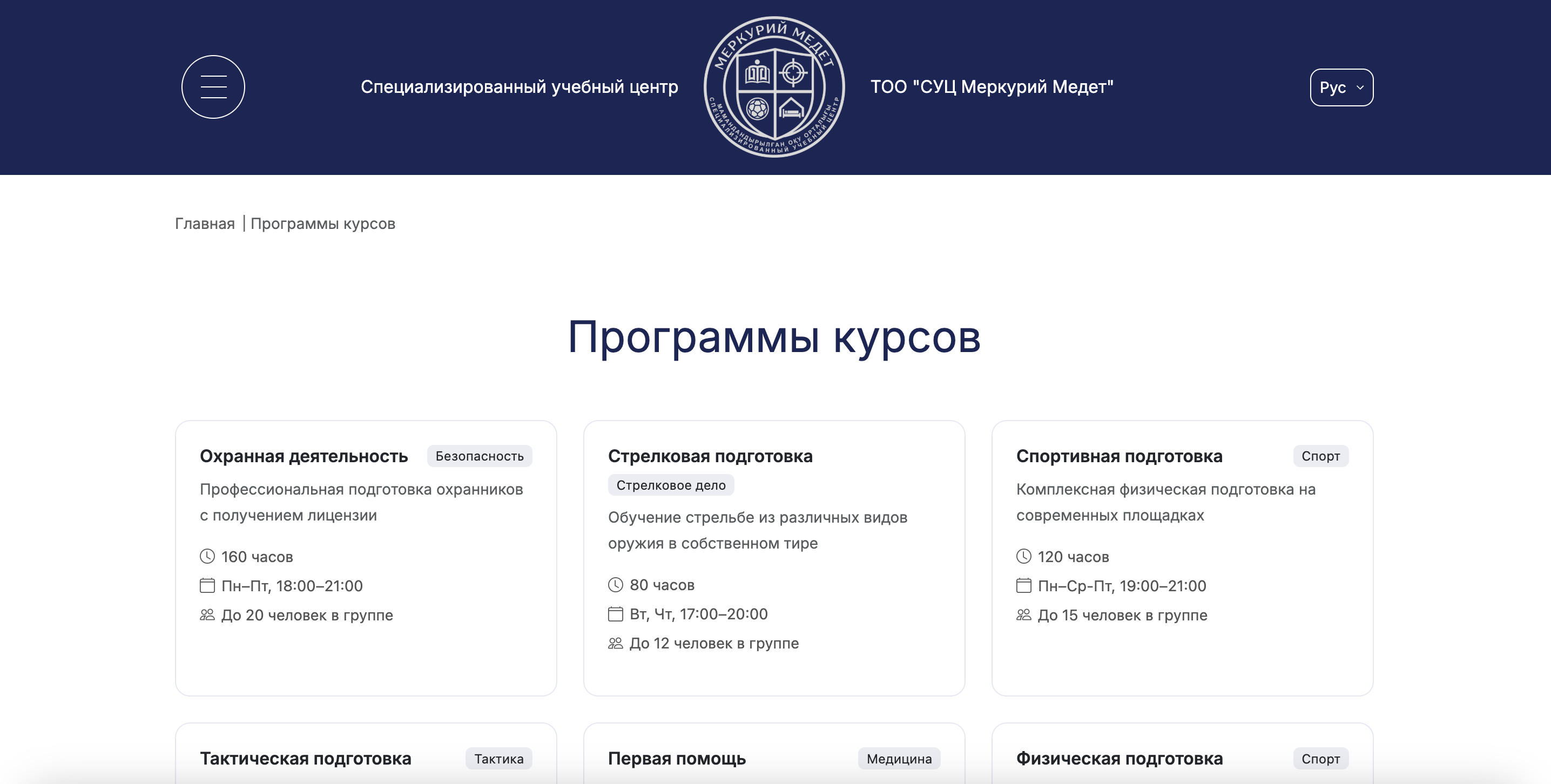Select the Стрелковое дело tag
This screenshot has height=784, width=1551.
(x=671, y=485)
